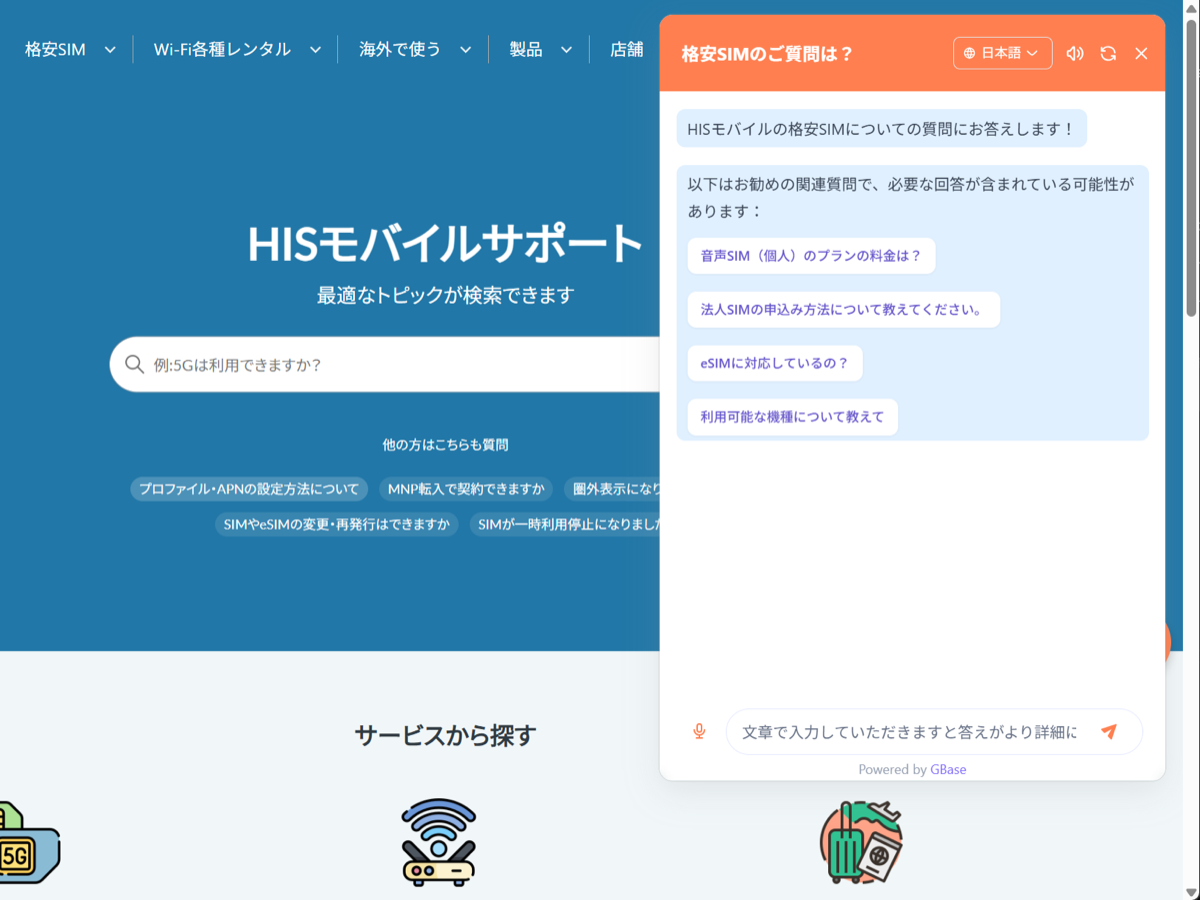Viewport: 1200px width, 900px height.
Task: Click the Wi-Fi router service icon
Action: tap(439, 842)
